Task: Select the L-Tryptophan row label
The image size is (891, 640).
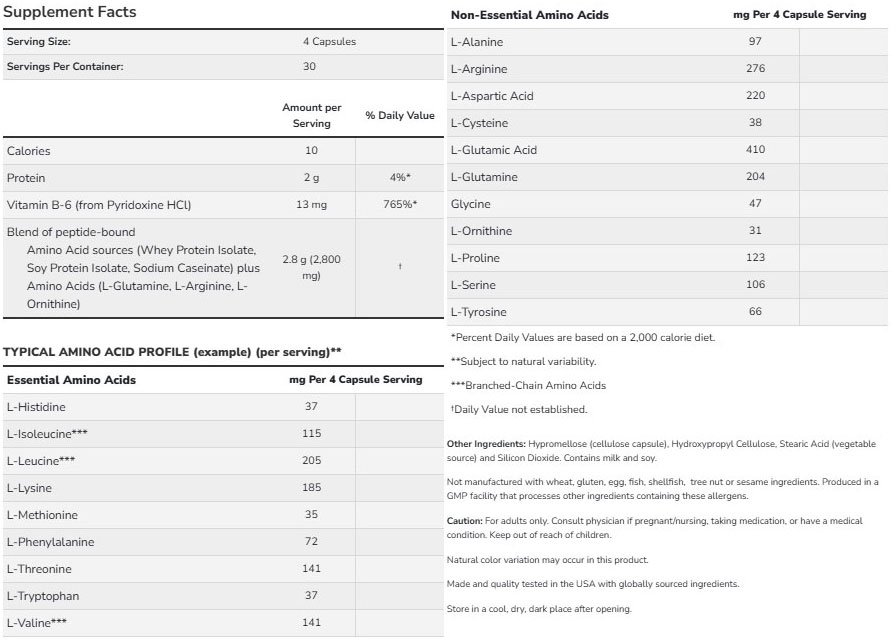Action: tap(42, 596)
